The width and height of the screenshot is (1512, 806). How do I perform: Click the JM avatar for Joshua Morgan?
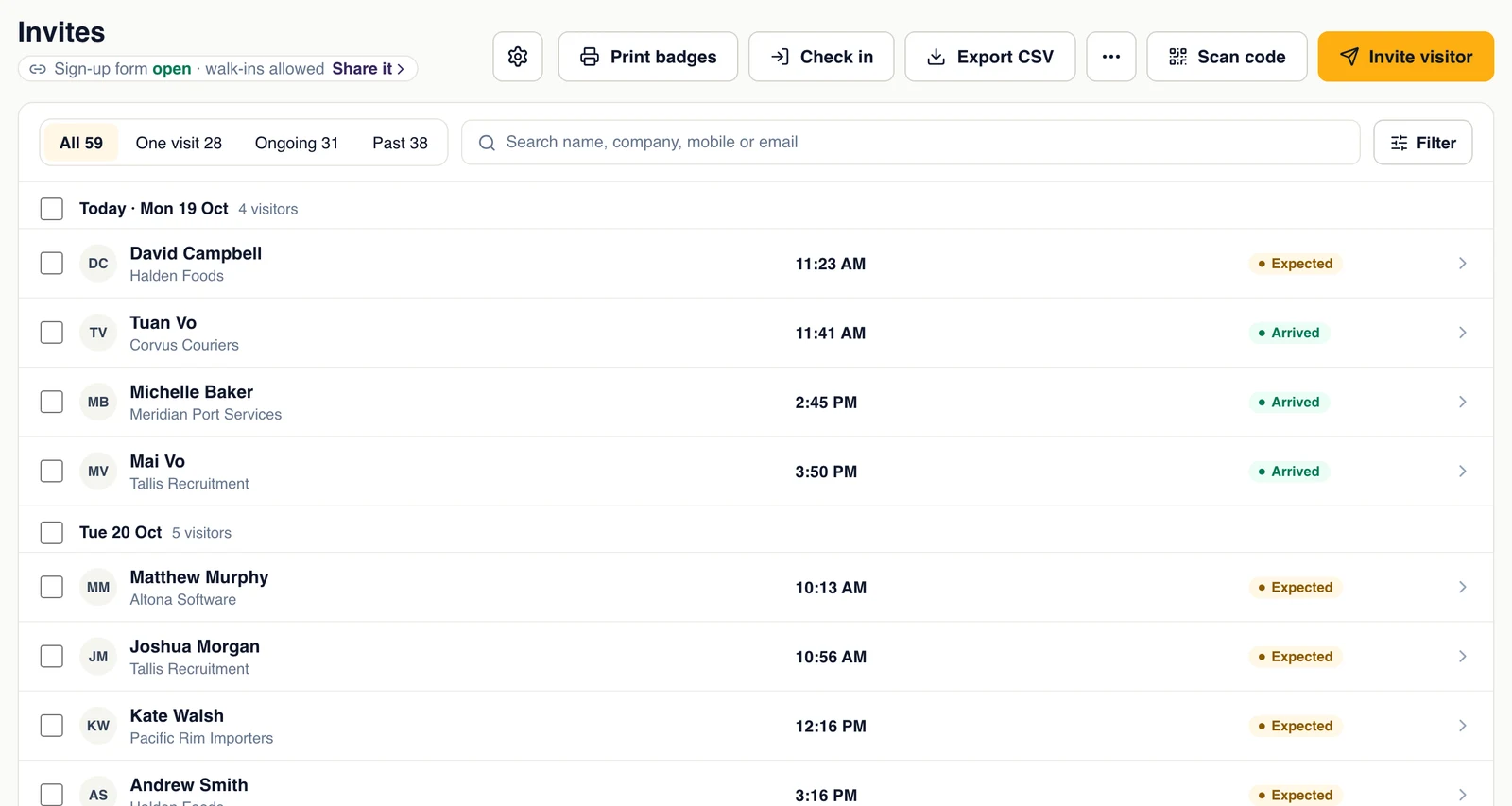pos(98,657)
